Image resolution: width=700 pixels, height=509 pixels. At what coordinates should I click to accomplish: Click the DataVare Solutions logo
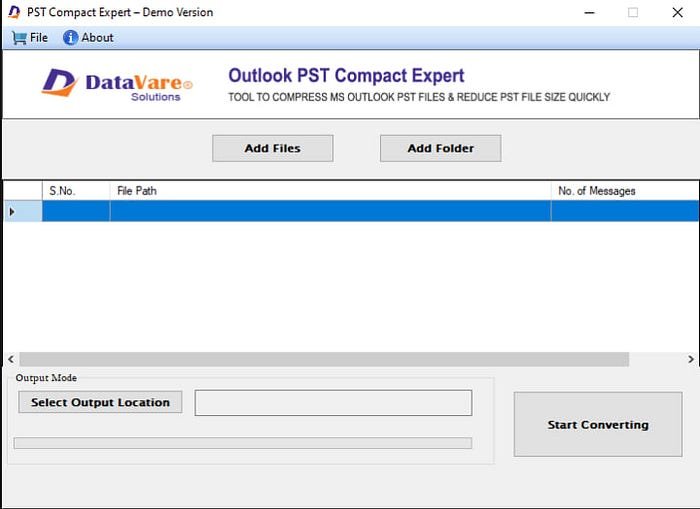click(117, 83)
